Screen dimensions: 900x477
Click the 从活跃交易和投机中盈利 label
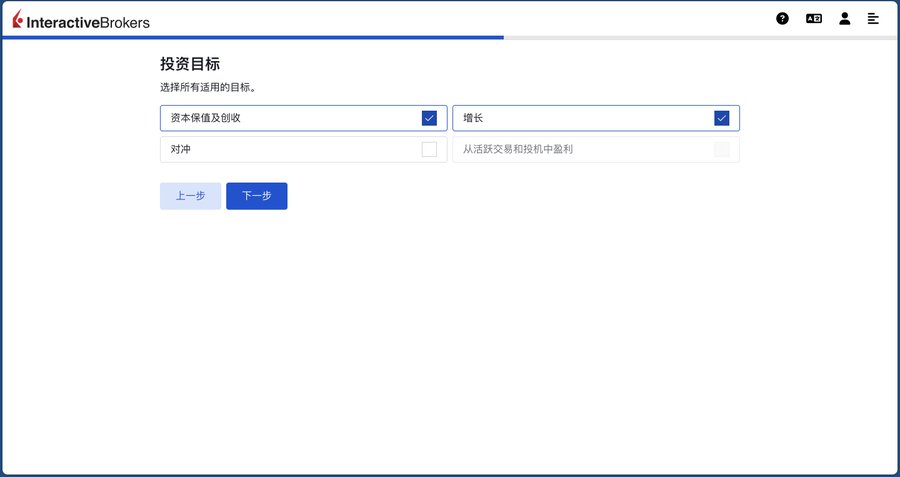[518, 149]
